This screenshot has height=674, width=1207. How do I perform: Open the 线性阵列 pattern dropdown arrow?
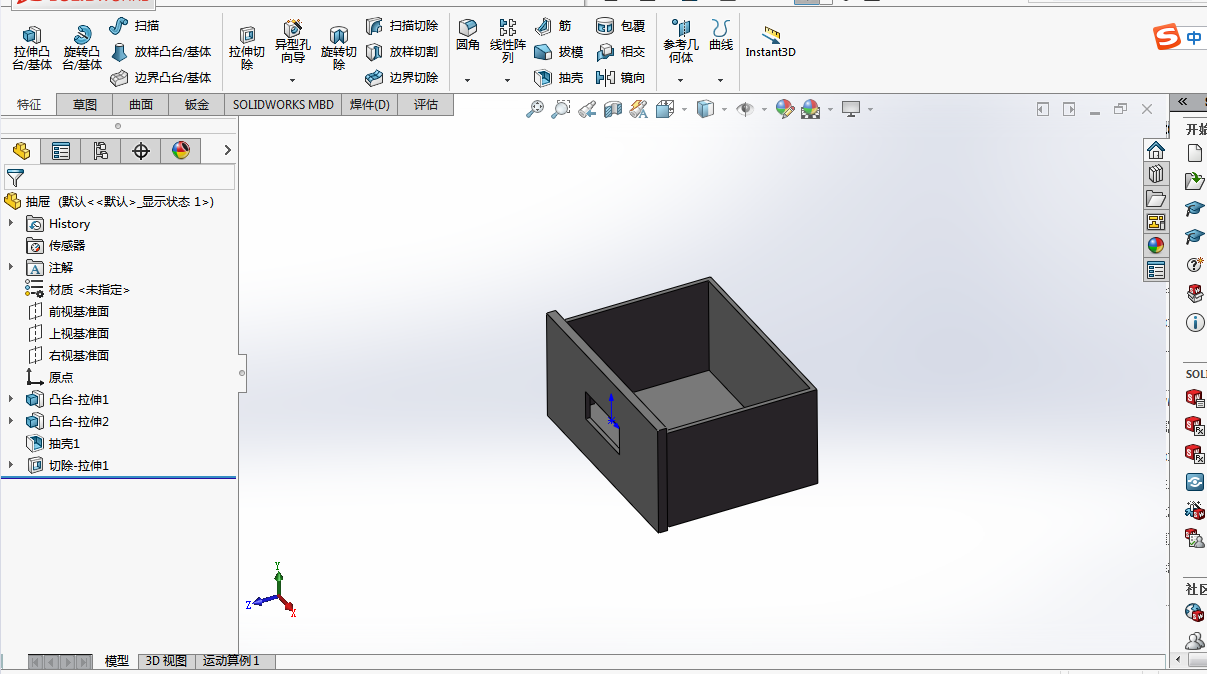507,80
